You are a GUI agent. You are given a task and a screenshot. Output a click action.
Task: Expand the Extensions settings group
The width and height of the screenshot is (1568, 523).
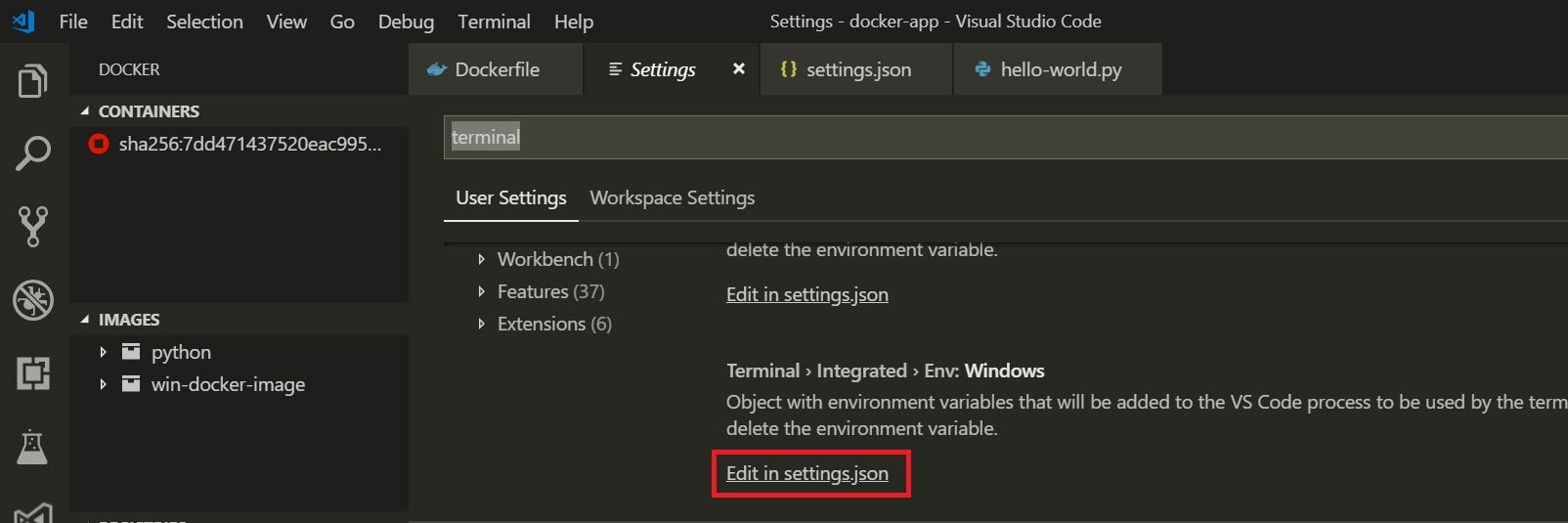pos(481,324)
